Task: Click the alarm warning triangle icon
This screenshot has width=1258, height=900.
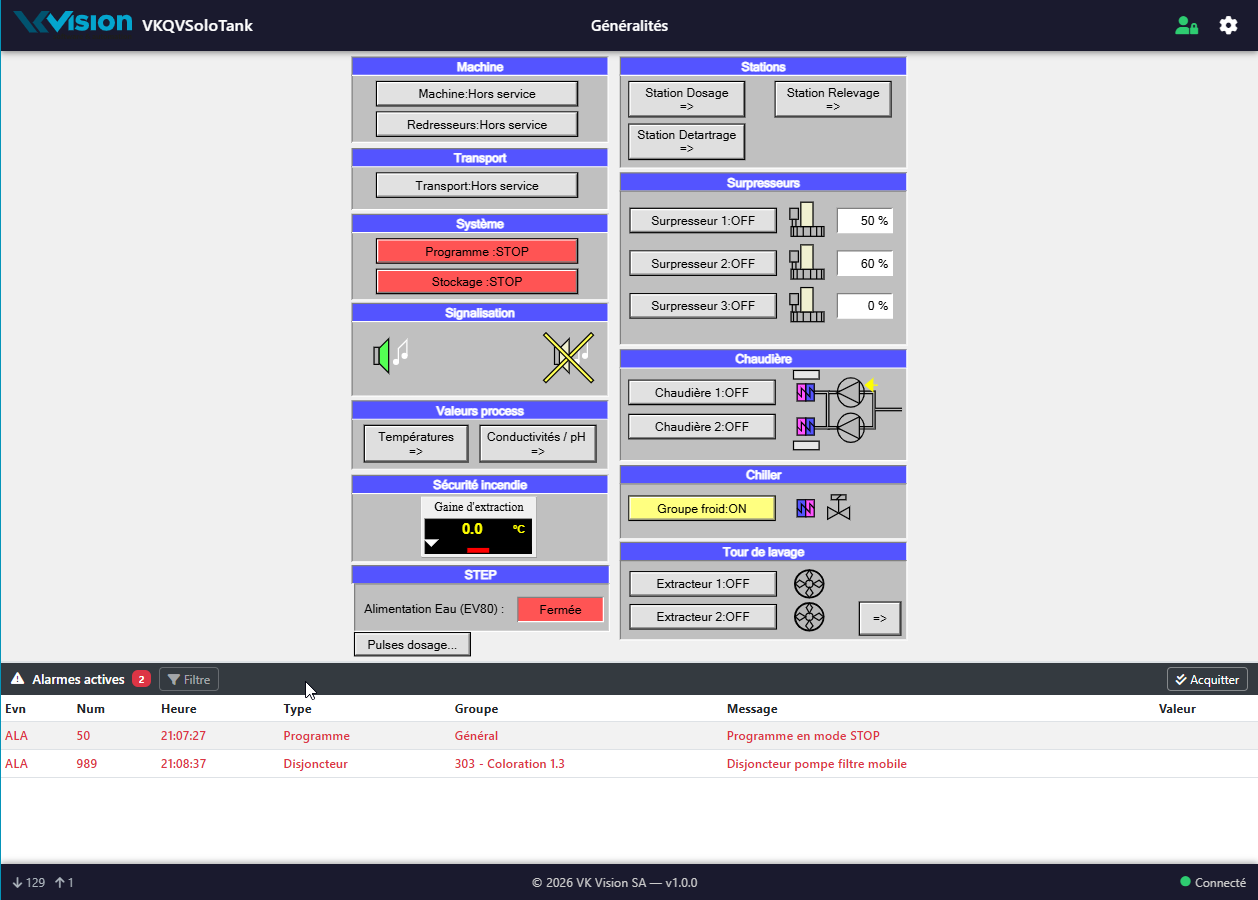Action: 18,679
